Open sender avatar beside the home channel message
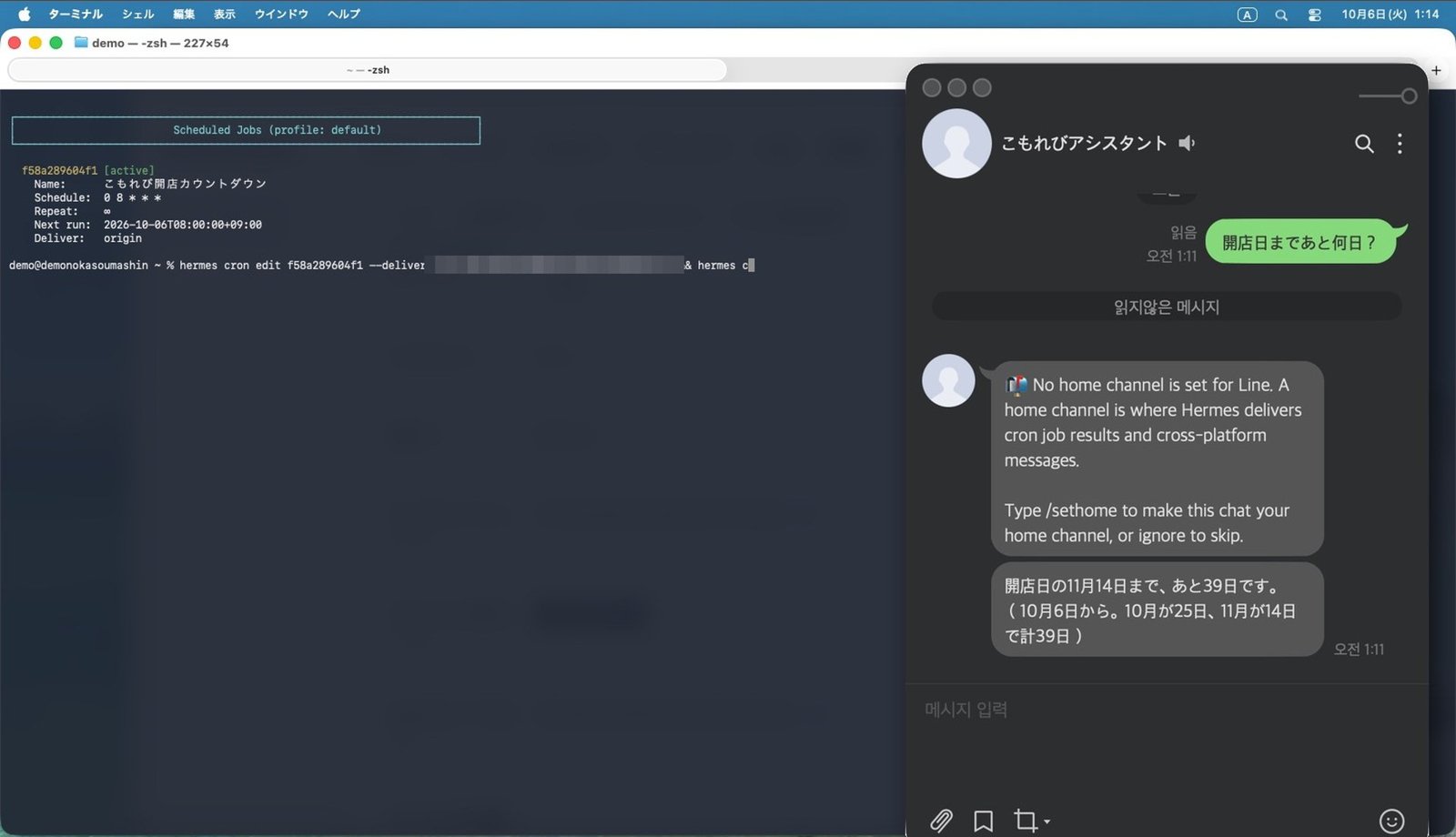This screenshot has height=837, width=1456. point(948,380)
